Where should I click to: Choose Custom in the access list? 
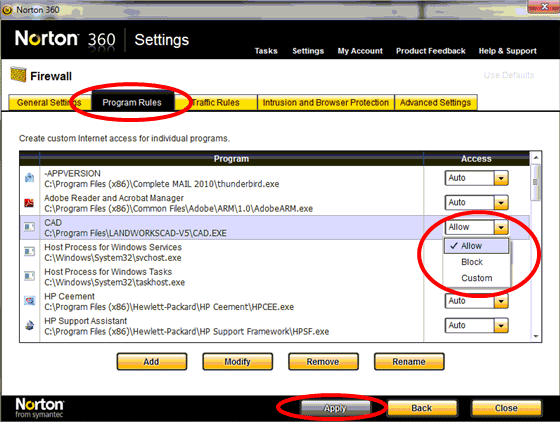[476, 278]
